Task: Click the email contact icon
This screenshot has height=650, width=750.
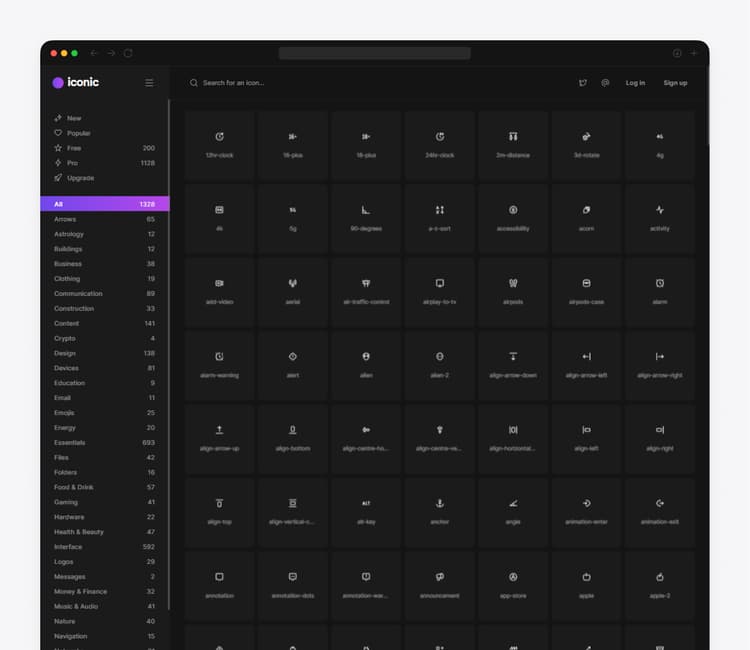Action: click(605, 83)
